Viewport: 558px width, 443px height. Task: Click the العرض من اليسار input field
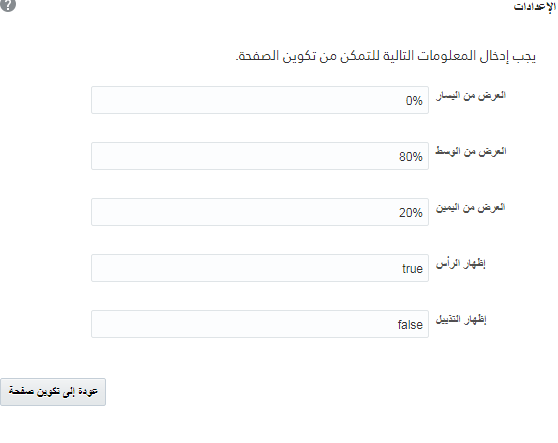260,100
